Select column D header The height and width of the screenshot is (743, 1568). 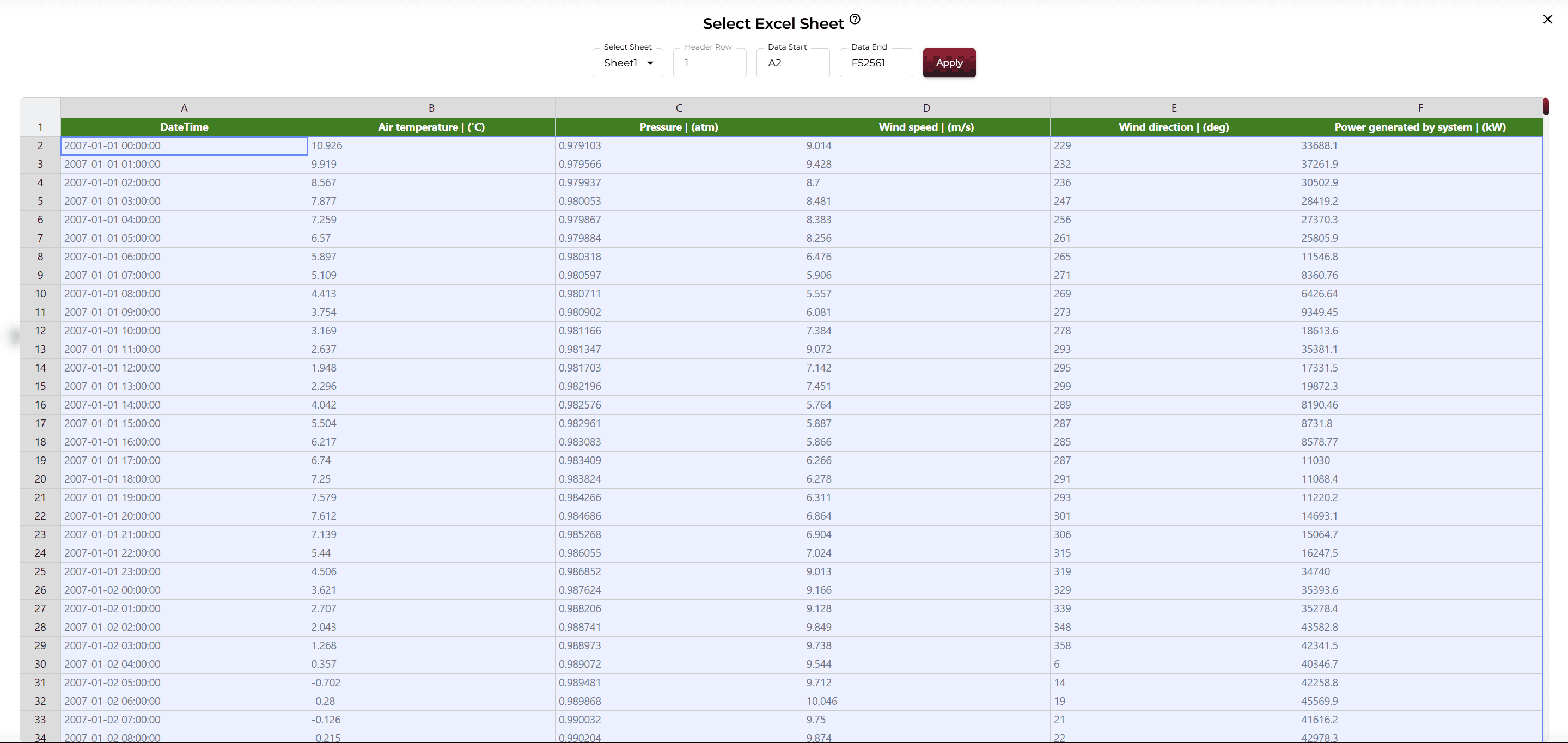[926, 108]
